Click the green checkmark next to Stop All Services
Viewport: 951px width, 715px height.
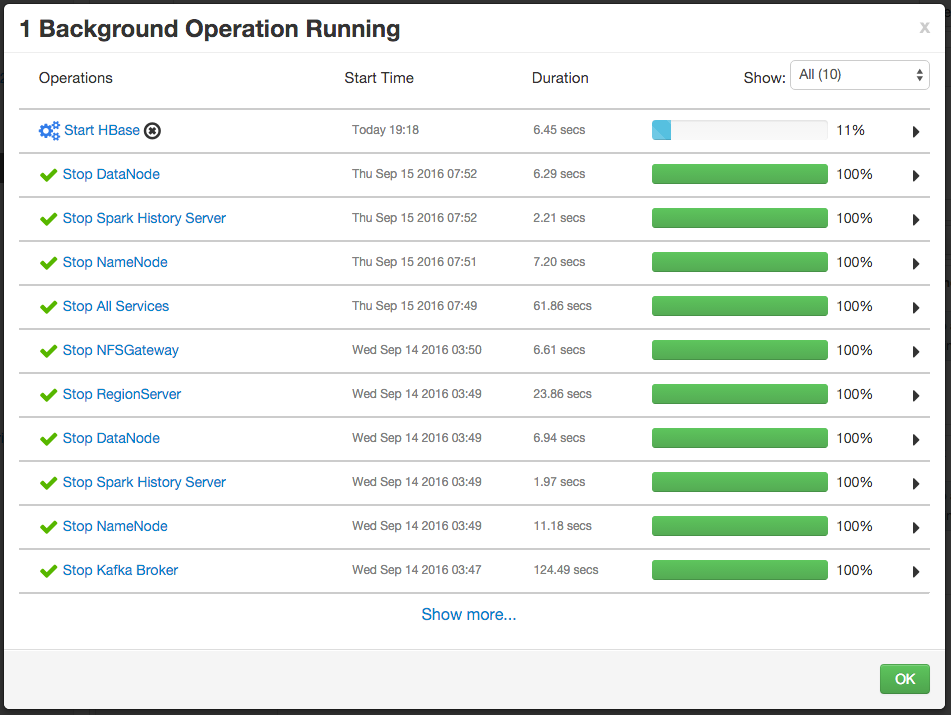(x=48, y=307)
